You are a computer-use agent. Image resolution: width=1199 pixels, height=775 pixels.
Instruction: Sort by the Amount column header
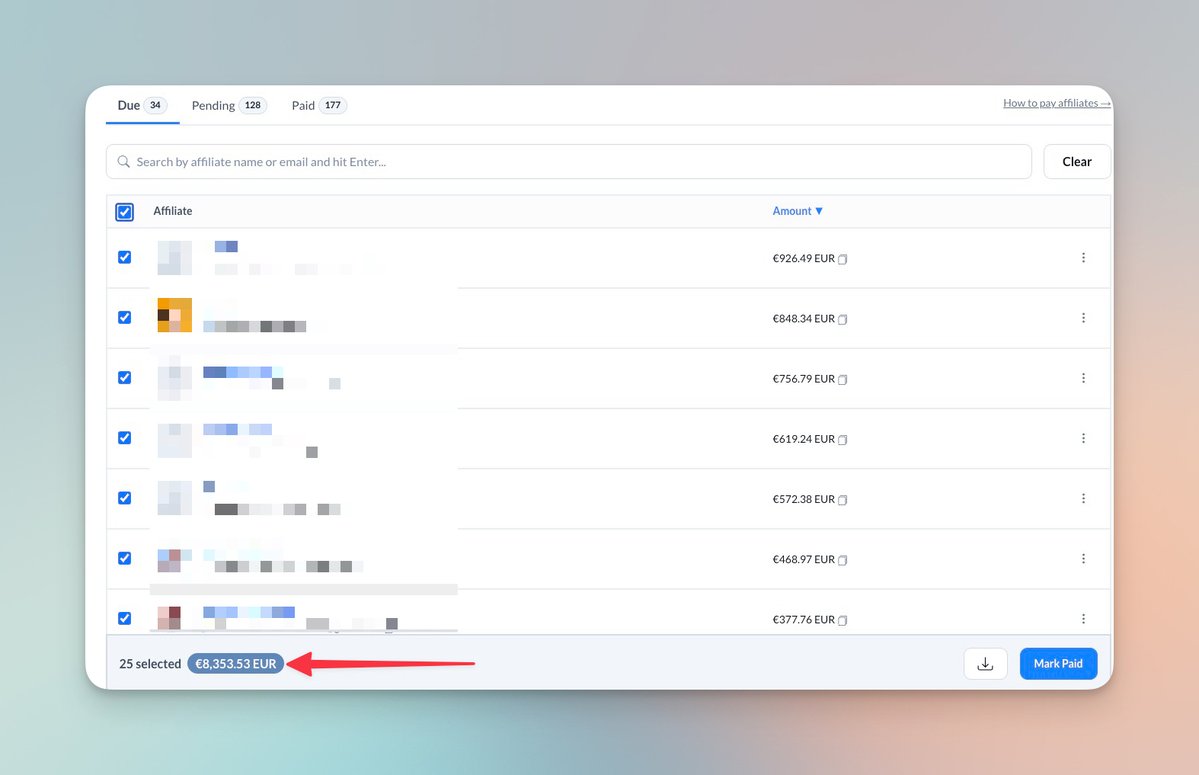(798, 211)
